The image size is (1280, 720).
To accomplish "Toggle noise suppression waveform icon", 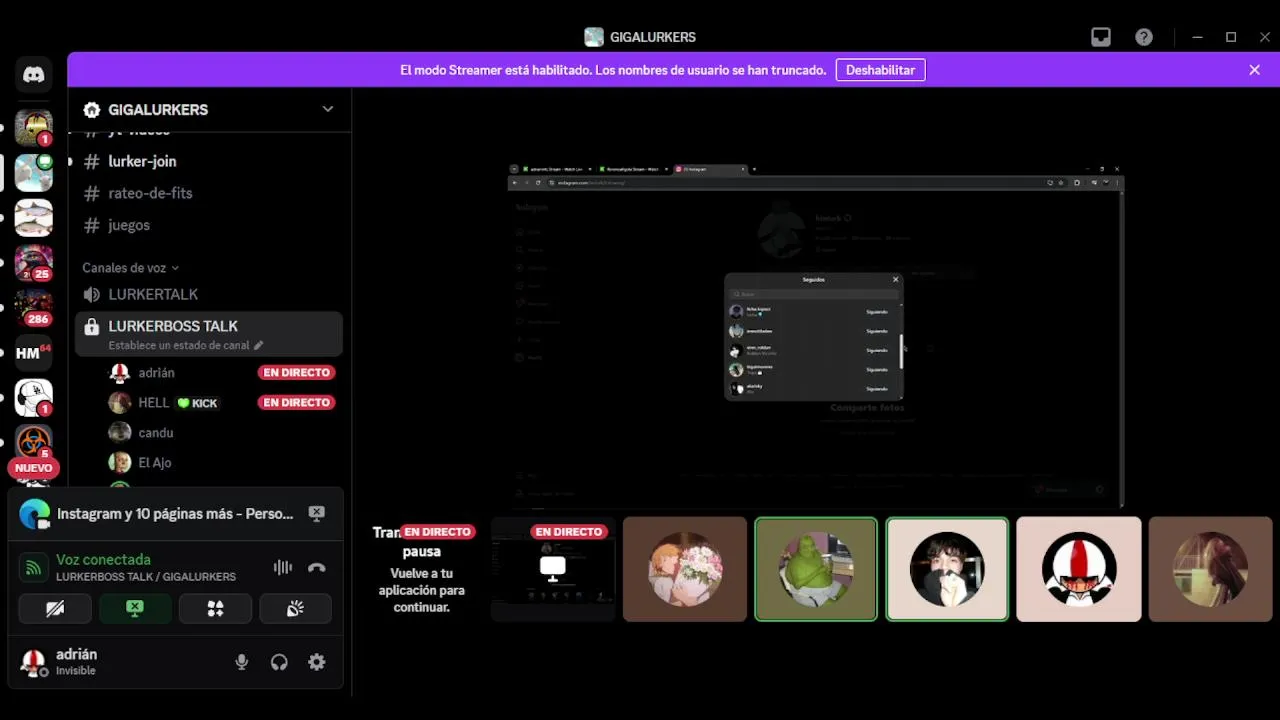I will [x=283, y=567].
